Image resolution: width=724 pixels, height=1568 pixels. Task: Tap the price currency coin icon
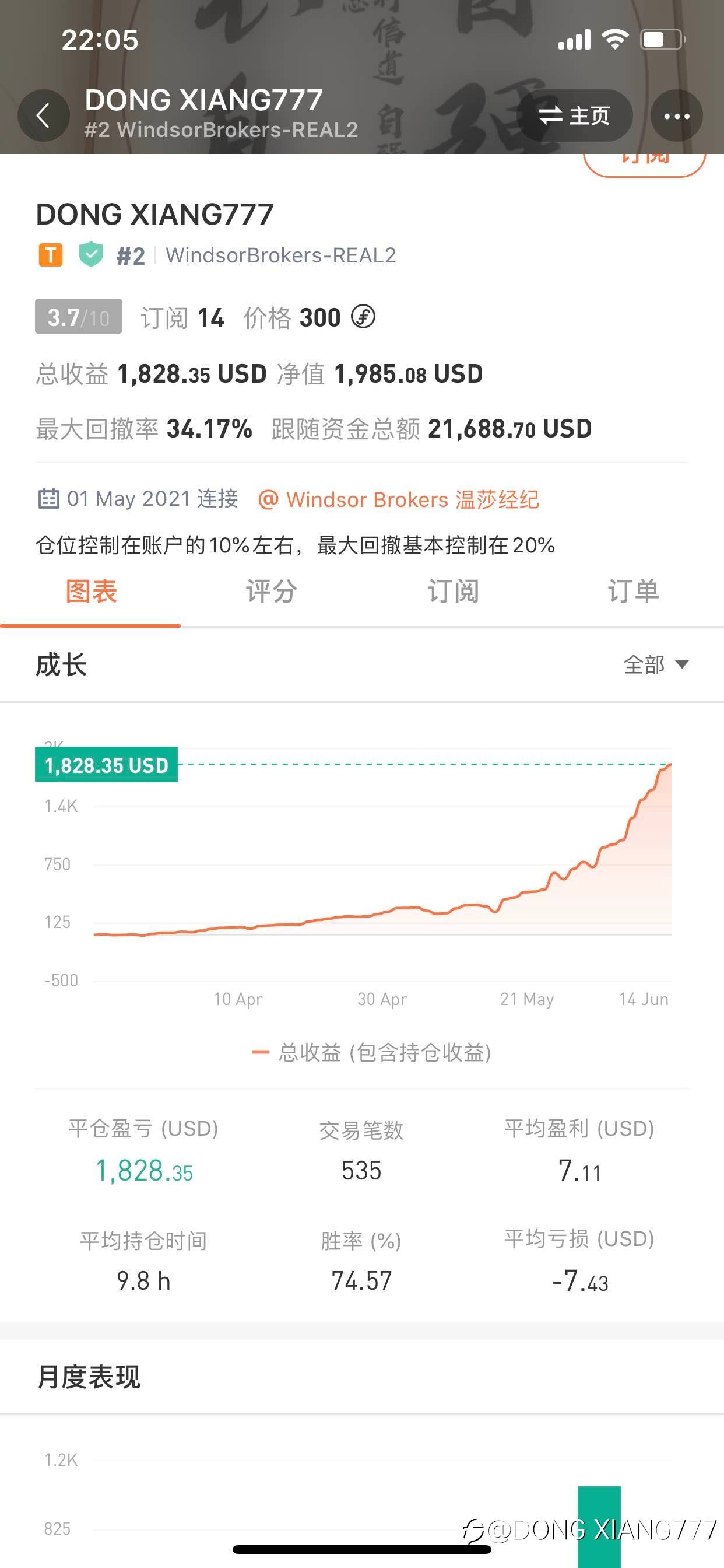[x=363, y=317]
